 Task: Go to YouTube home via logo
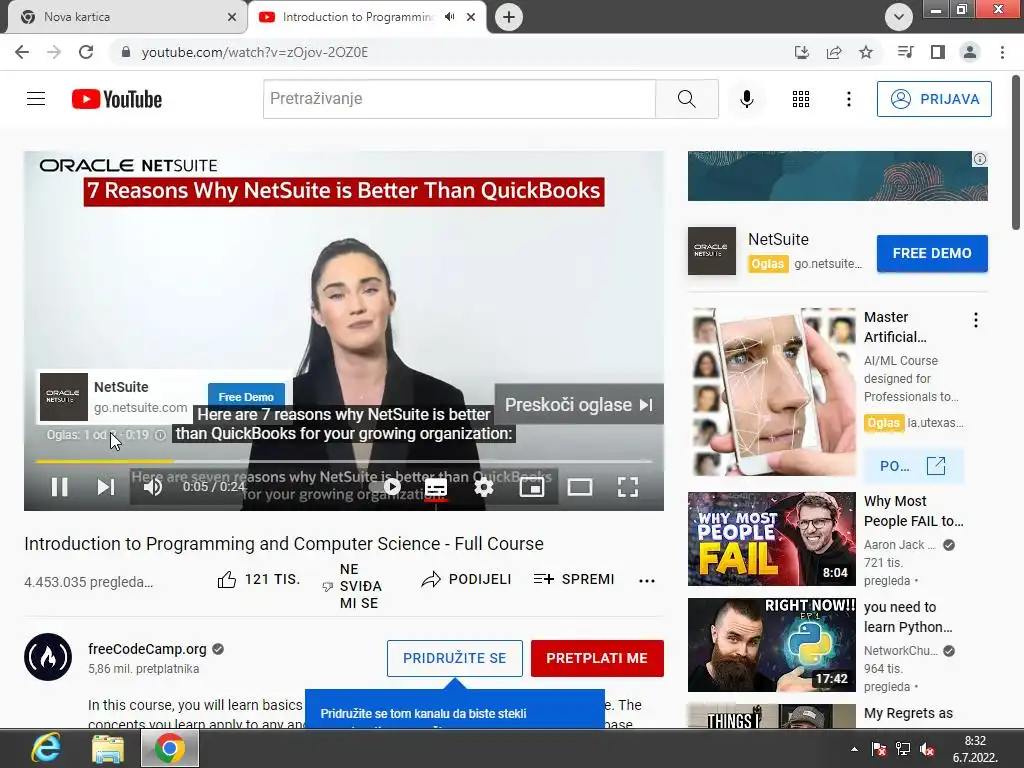(117, 99)
